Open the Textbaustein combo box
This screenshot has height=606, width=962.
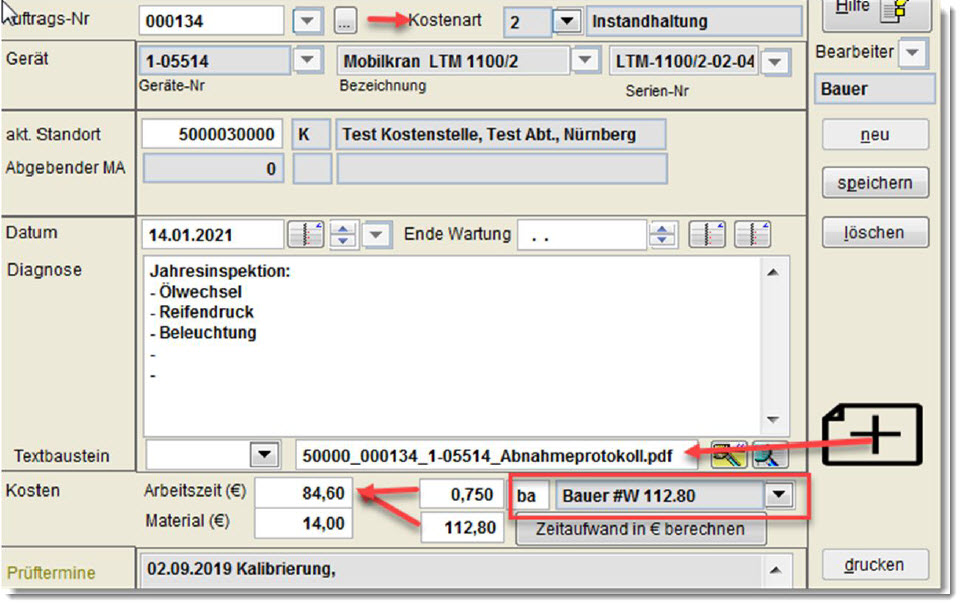[263, 455]
